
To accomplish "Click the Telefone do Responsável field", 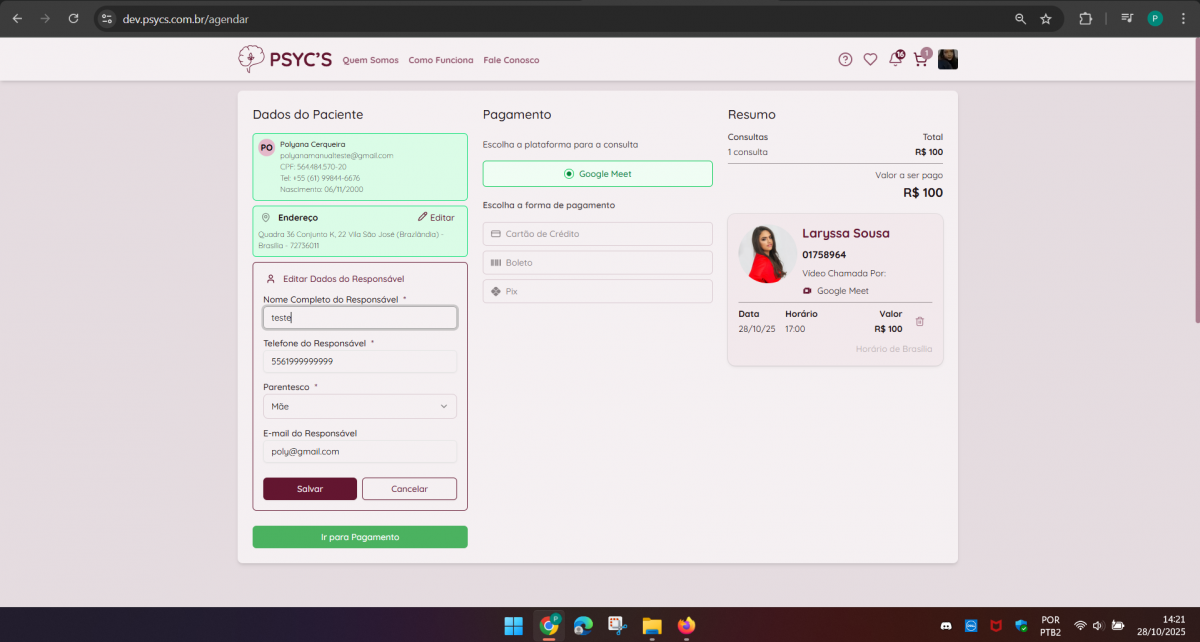I will pyautogui.click(x=359, y=362).
